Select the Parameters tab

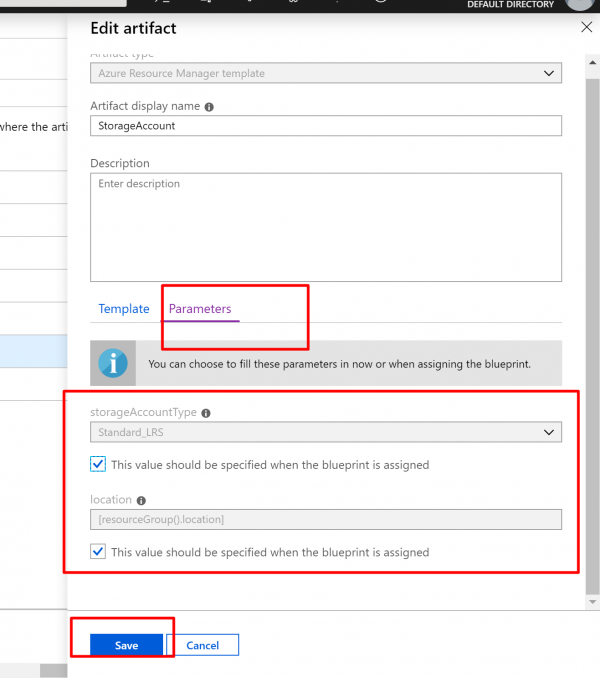[200, 309]
